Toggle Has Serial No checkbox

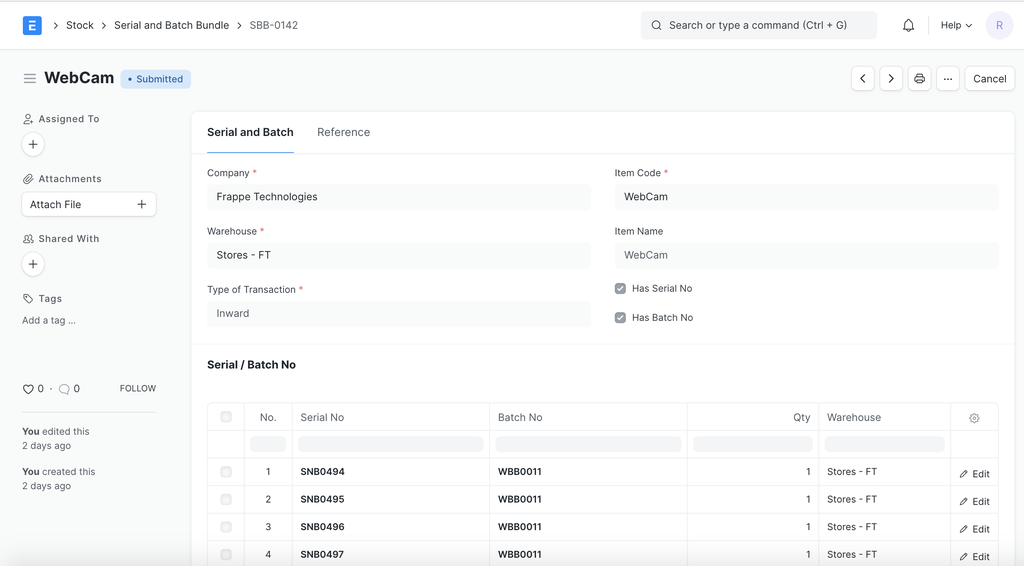620,289
